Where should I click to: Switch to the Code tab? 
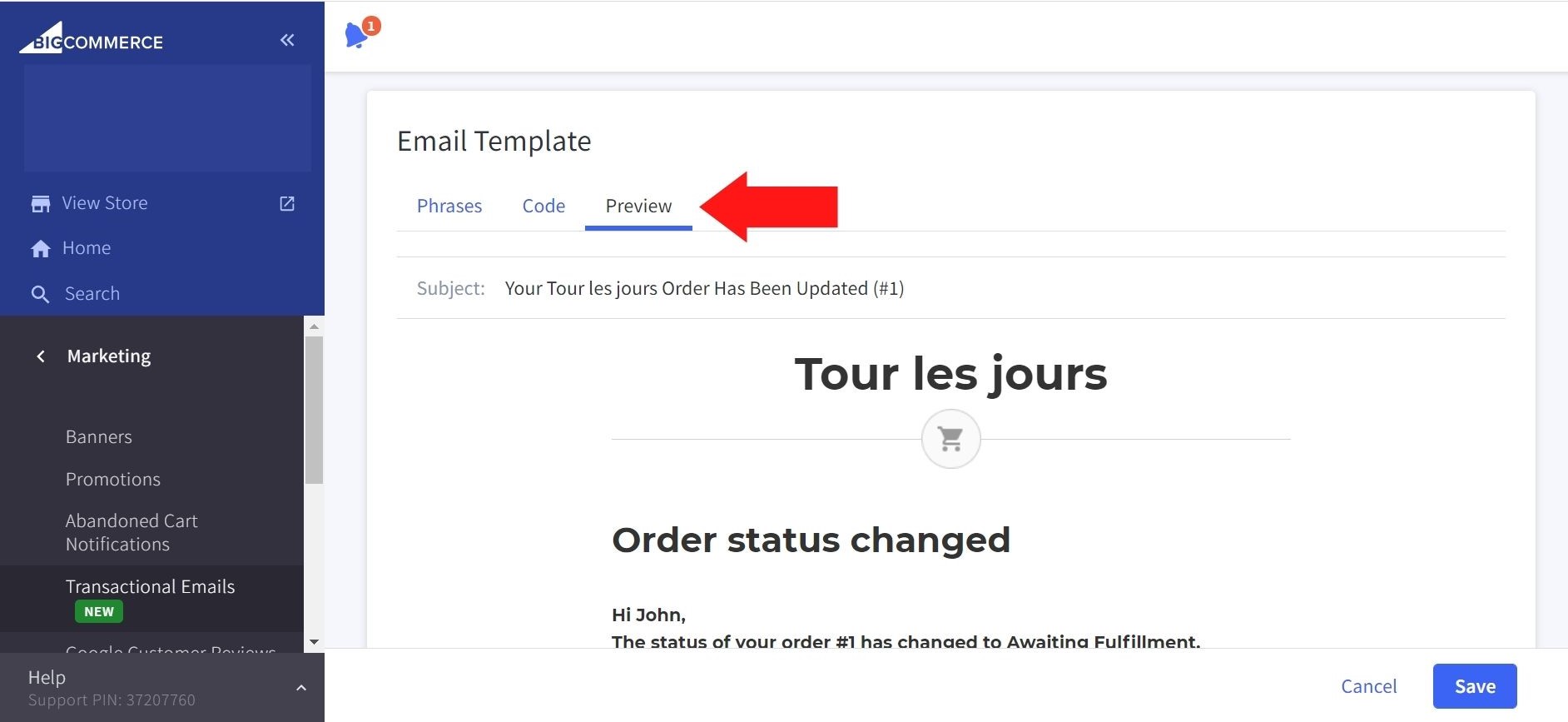coord(543,206)
